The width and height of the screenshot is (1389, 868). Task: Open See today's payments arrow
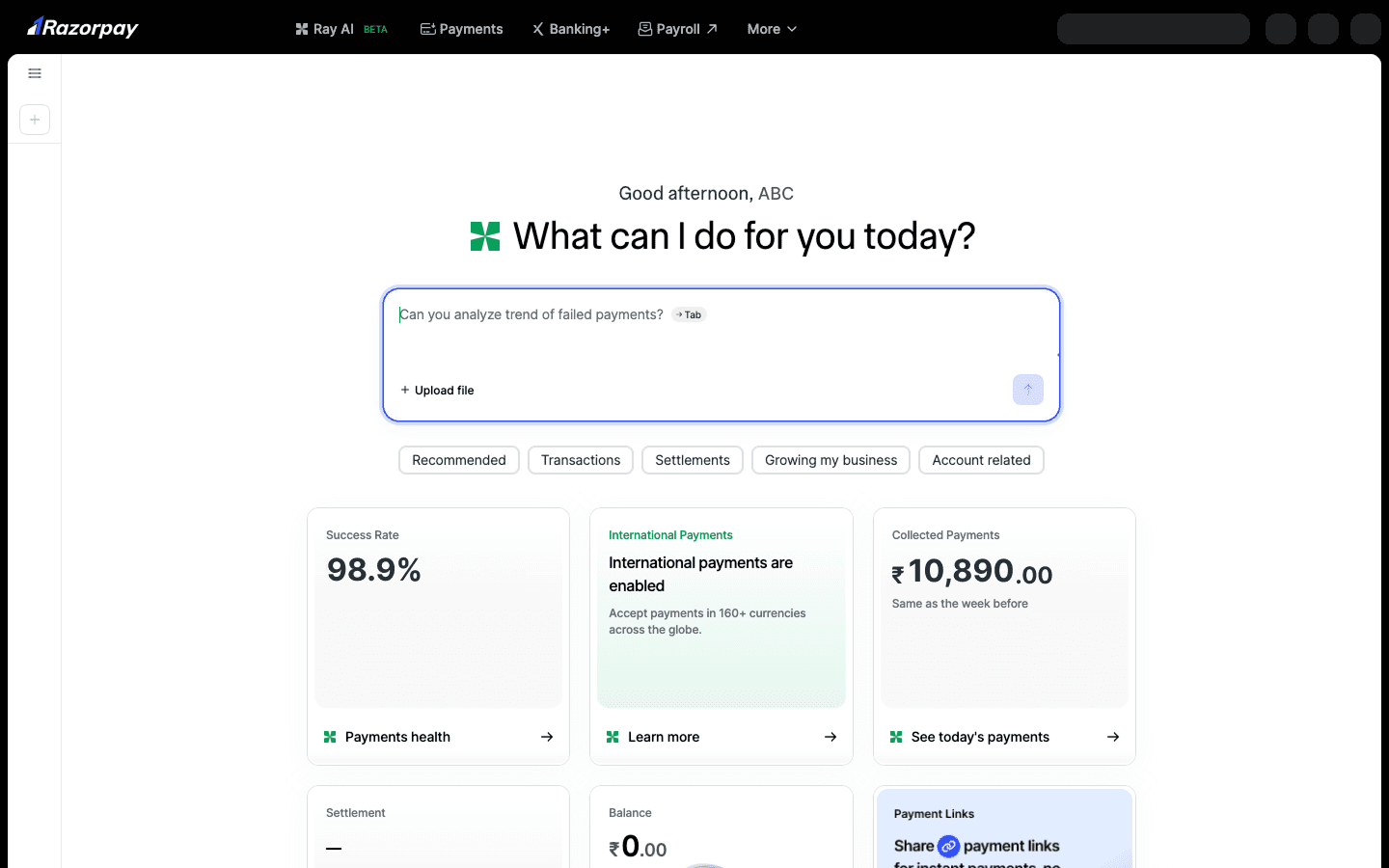click(x=1113, y=737)
